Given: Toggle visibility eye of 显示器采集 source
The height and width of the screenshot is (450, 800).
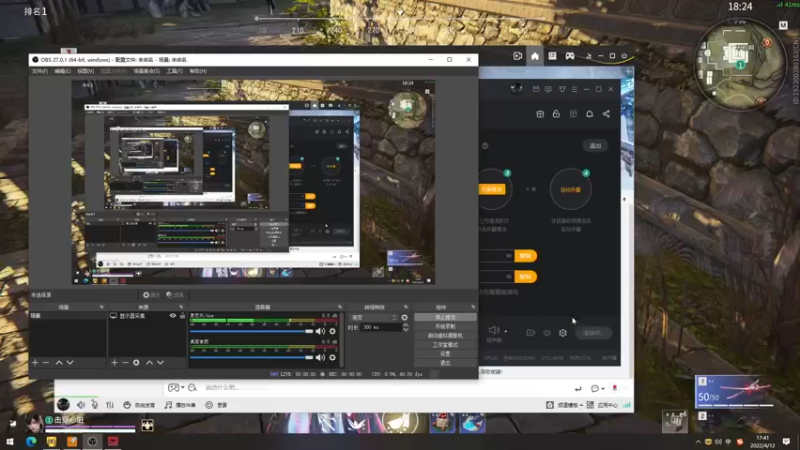Looking at the screenshot, I should click(x=173, y=316).
